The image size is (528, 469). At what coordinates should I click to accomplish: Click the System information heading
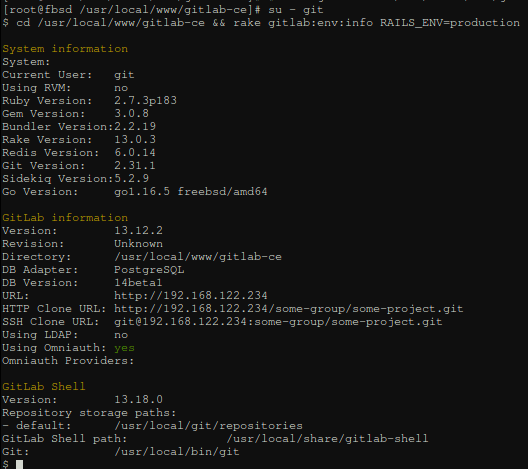coord(65,49)
